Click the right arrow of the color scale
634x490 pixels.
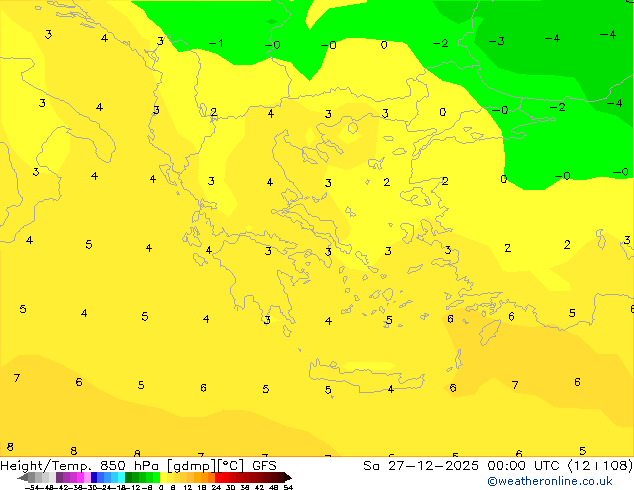tap(288, 478)
